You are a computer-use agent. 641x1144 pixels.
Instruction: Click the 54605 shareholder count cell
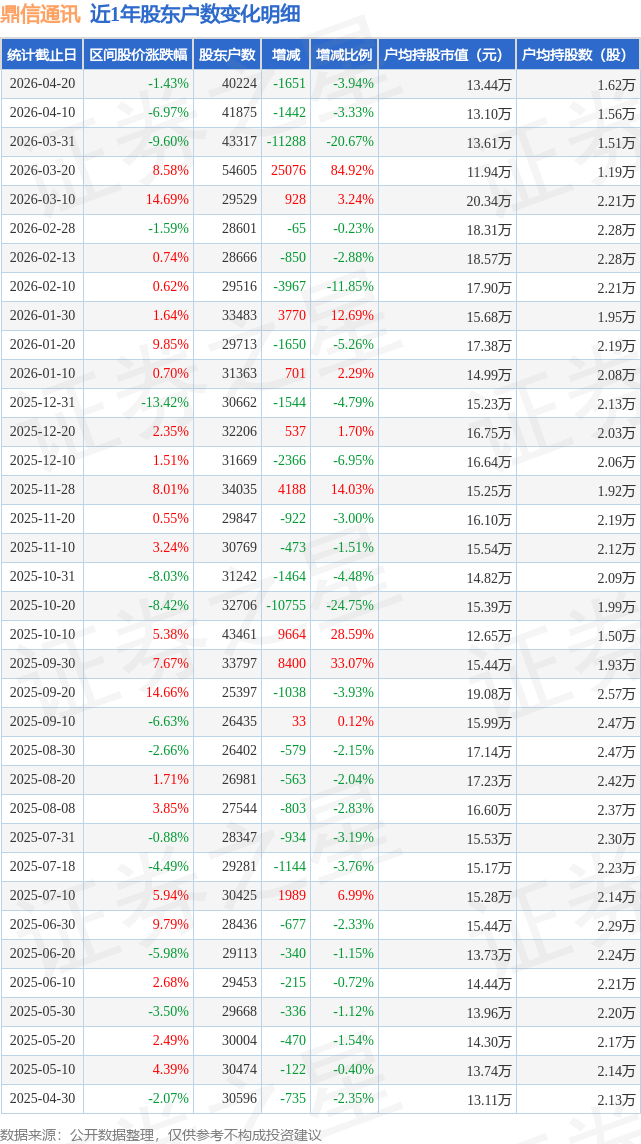pyautogui.click(x=238, y=171)
